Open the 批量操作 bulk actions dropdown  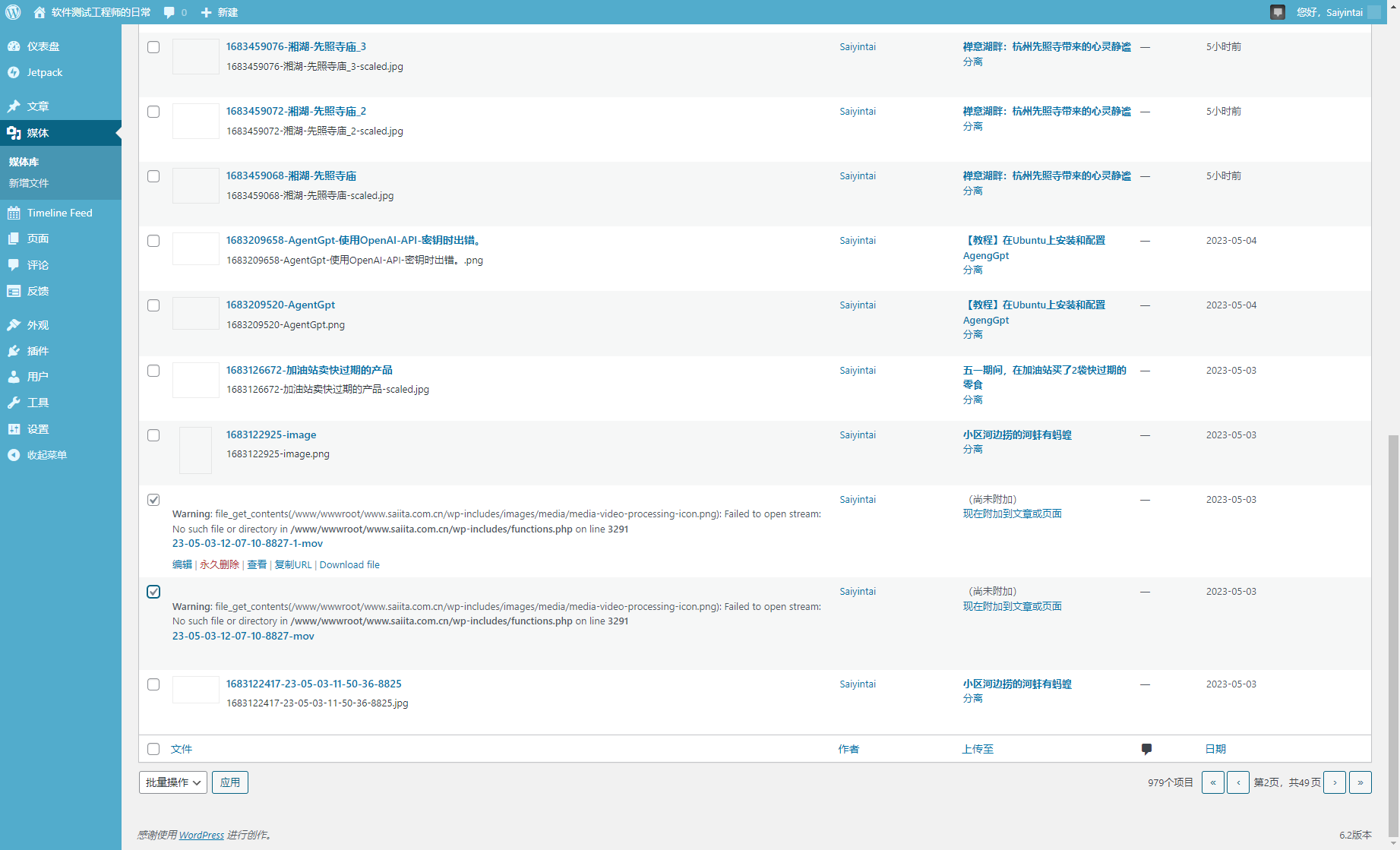click(173, 782)
